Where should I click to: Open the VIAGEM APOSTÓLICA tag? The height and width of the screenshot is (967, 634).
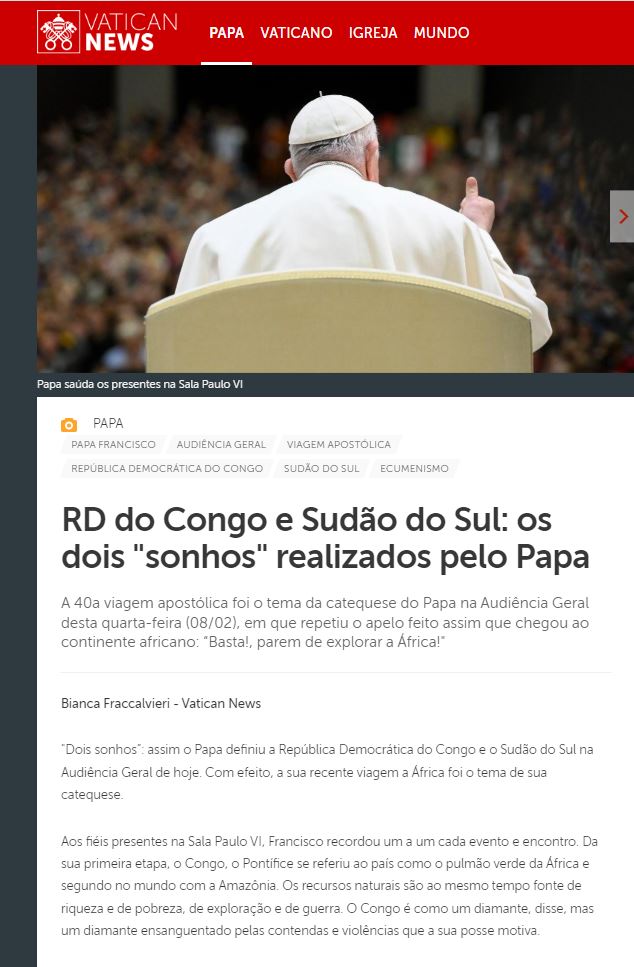tap(339, 444)
